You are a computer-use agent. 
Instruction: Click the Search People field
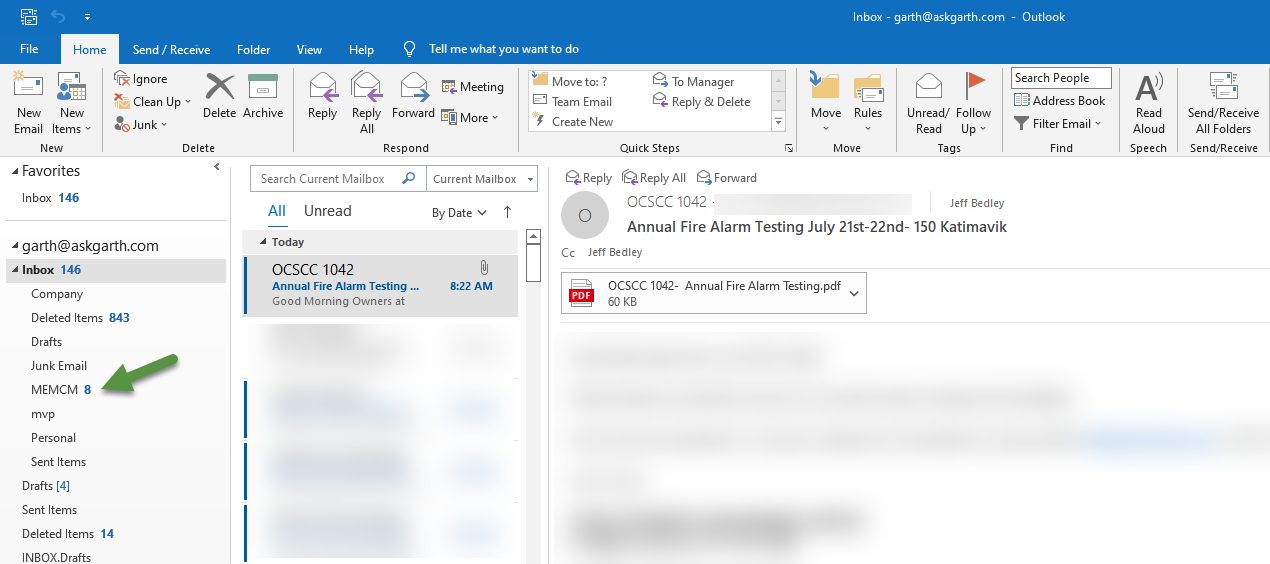[1062, 78]
